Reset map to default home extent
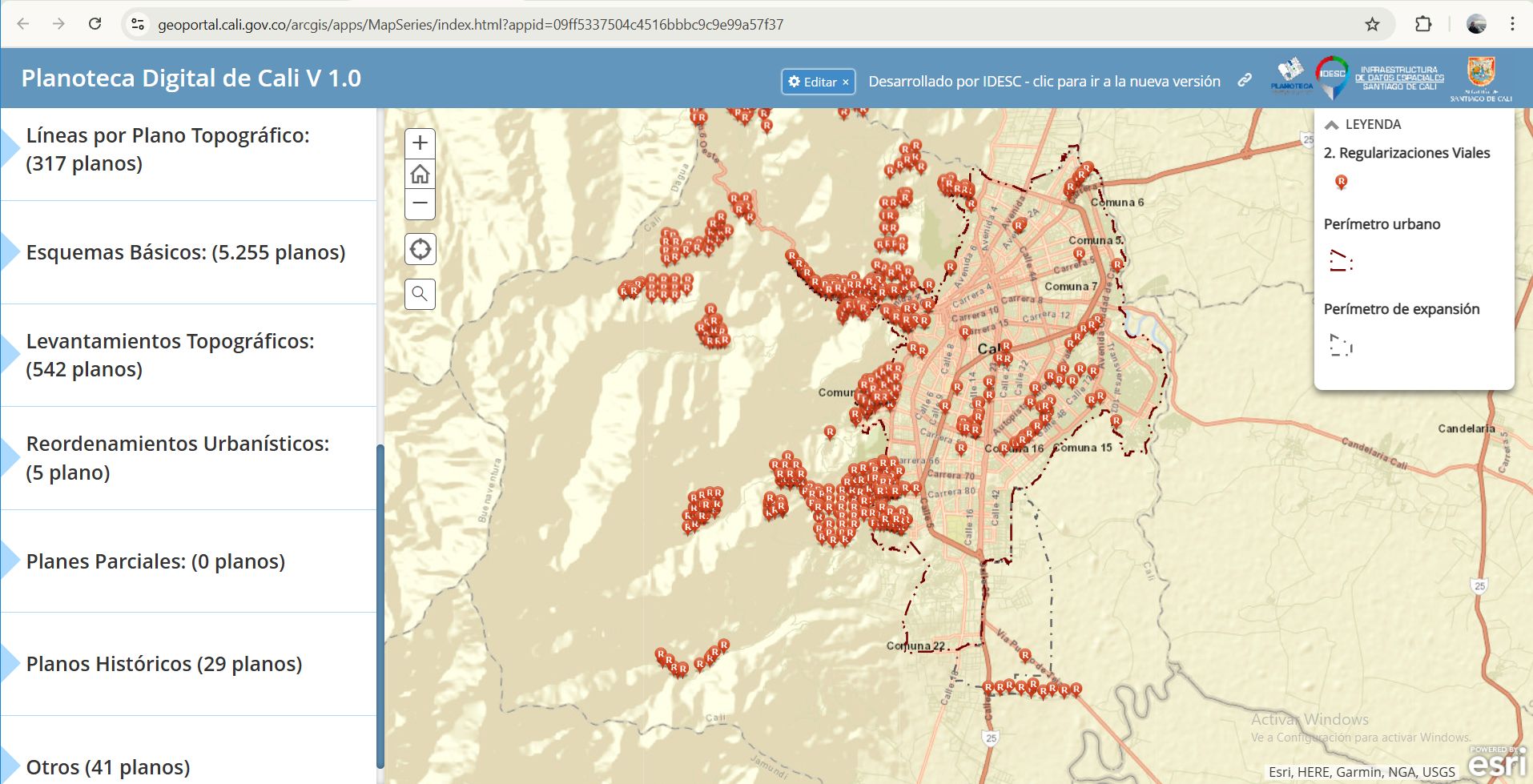The height and width of the screenshot is (784, 1533). click(420, 174)
